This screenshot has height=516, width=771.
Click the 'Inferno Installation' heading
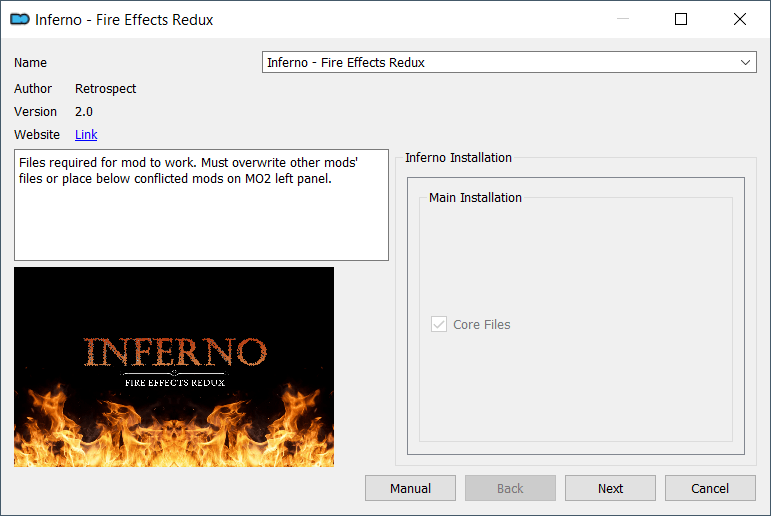pos(458,157)
